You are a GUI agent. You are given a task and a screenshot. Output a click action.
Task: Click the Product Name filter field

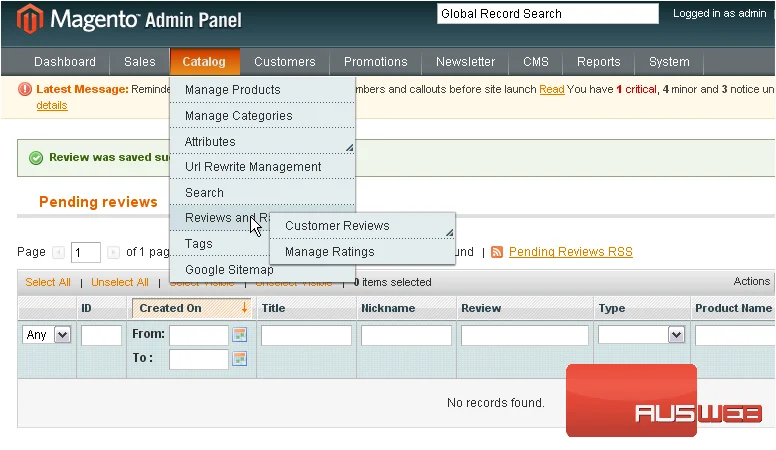tap(735, 335)
